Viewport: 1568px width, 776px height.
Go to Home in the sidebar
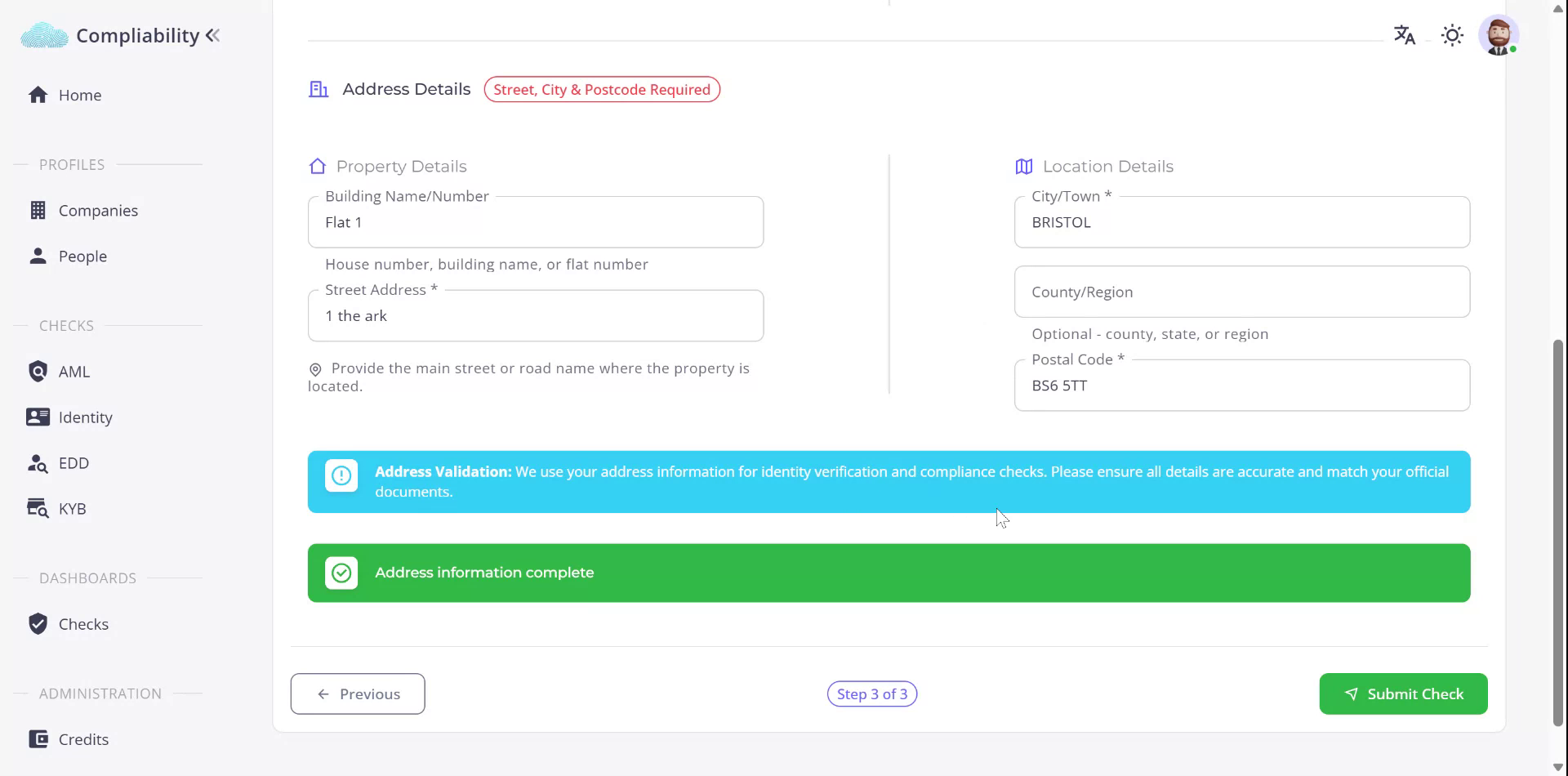point(80,95)
